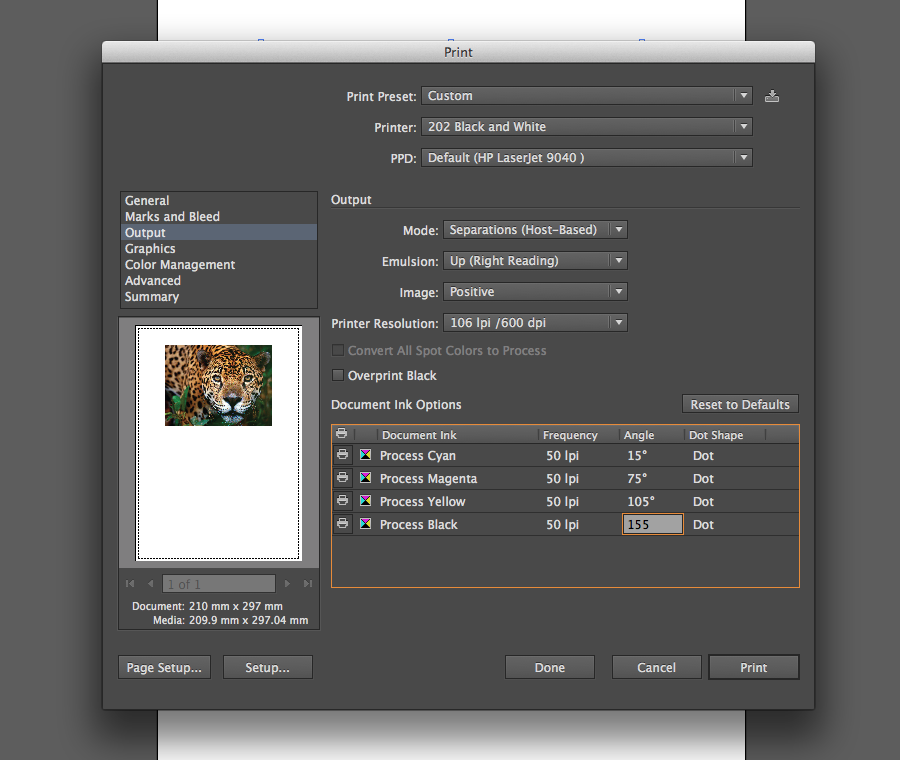
Task: Click Process Yellow angle 105°
Action: click(641, 501)
